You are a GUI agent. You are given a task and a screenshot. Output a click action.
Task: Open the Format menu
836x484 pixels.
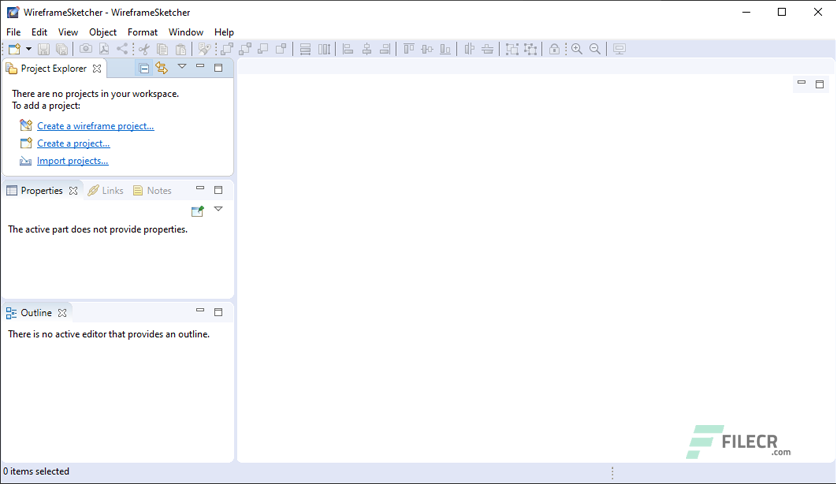pyautogui.click(x=142, y=32)
